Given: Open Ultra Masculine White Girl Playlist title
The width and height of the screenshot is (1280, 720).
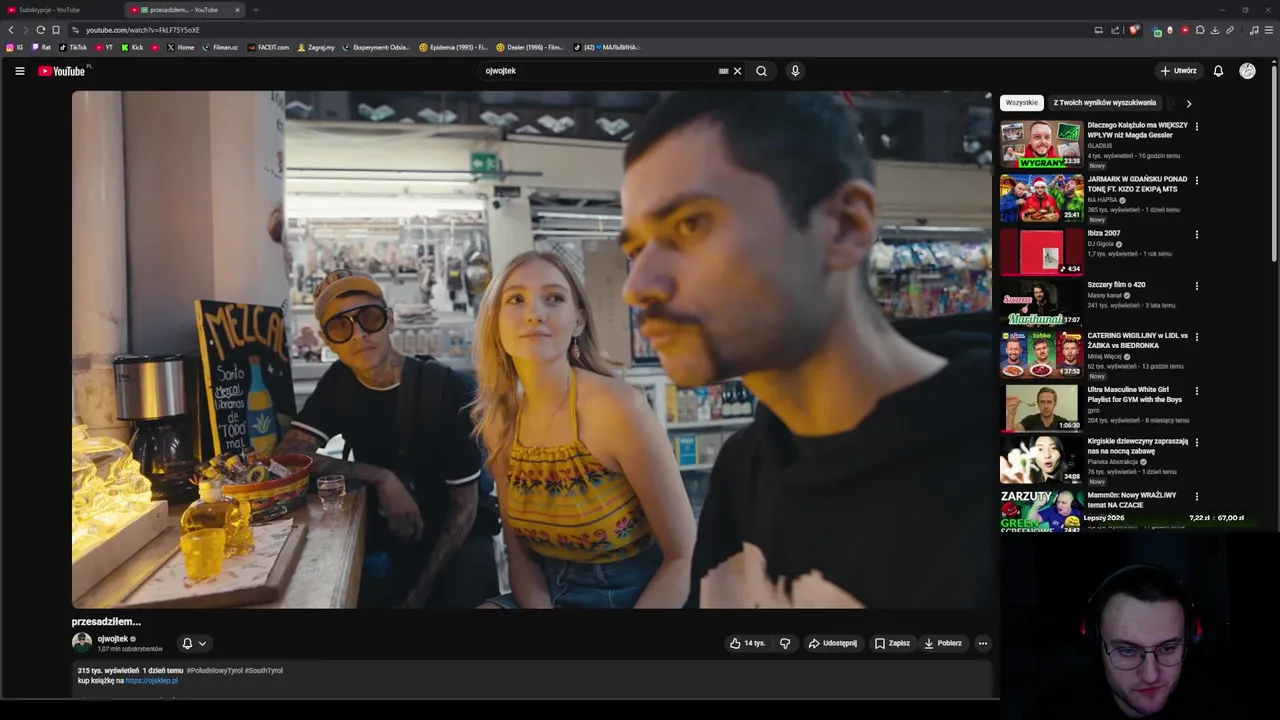Looking at the screenshot, I should pyautogui.click(x=1134, y=394).
